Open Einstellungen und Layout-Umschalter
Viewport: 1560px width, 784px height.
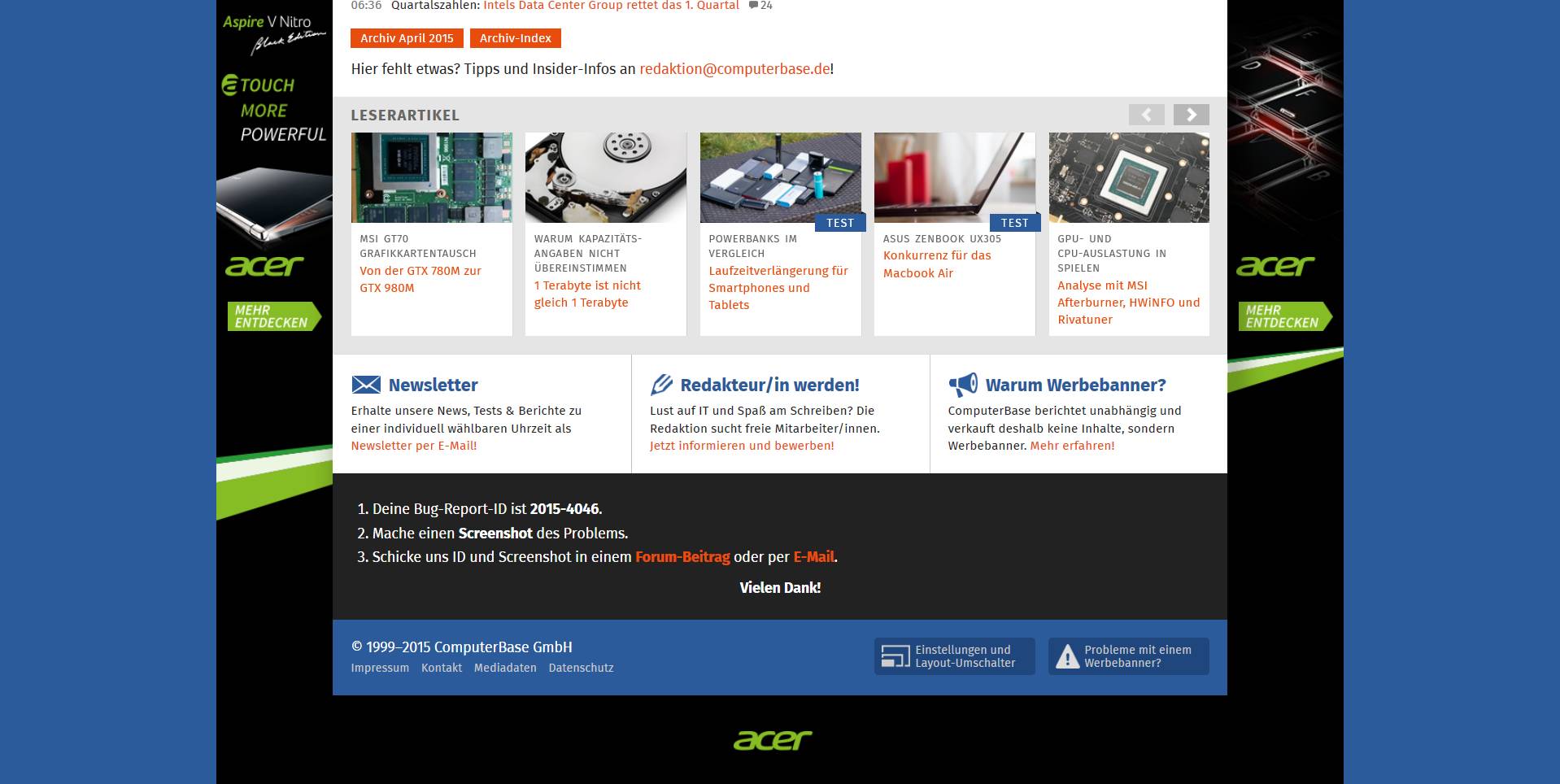[x=955, y=656]
